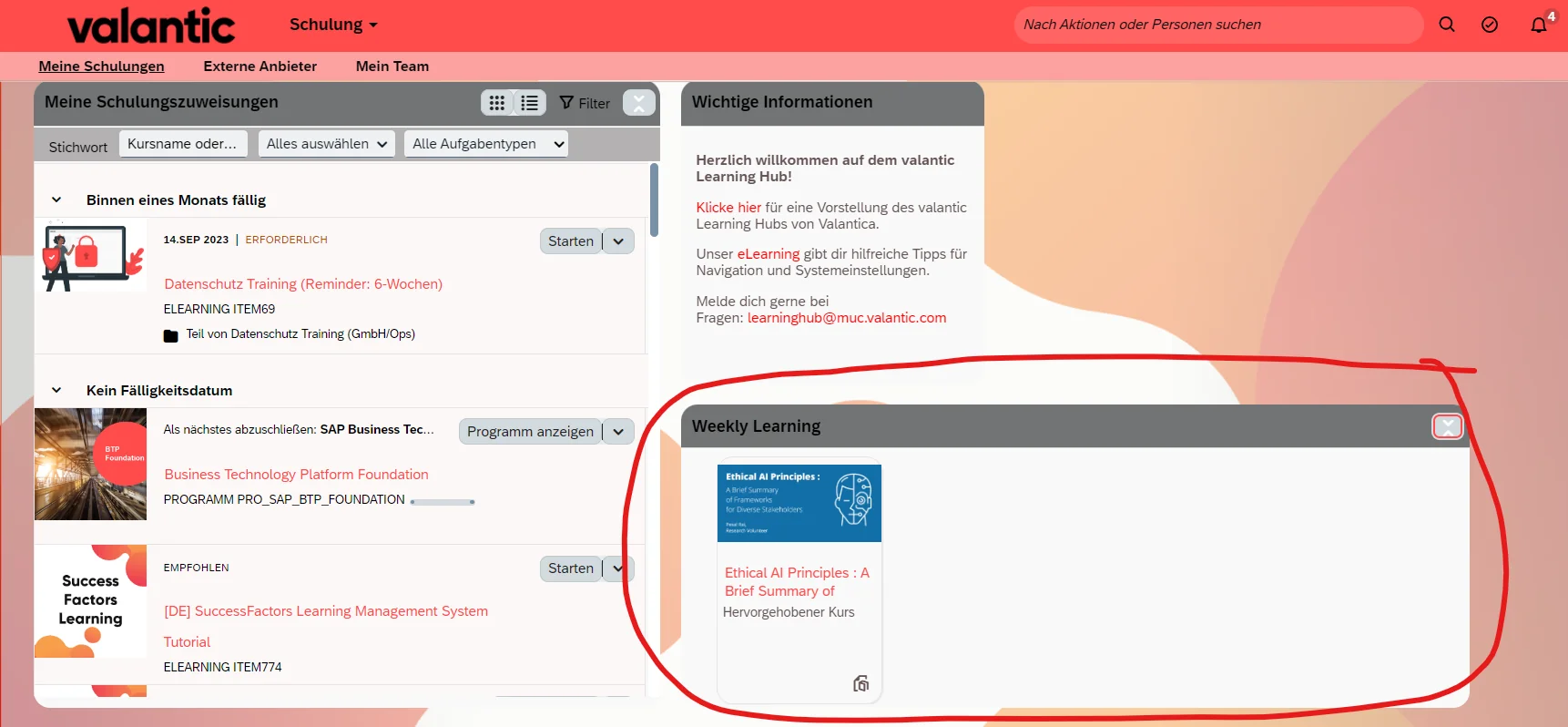This screenshot has width=1568, height=727.
Task: Click the ELEARNING ITEM774 text
Action: [x=222, y=668]
